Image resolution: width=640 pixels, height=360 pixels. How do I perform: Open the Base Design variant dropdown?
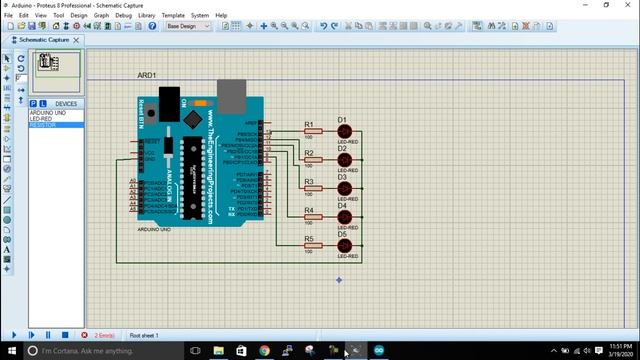coord(188,26)
